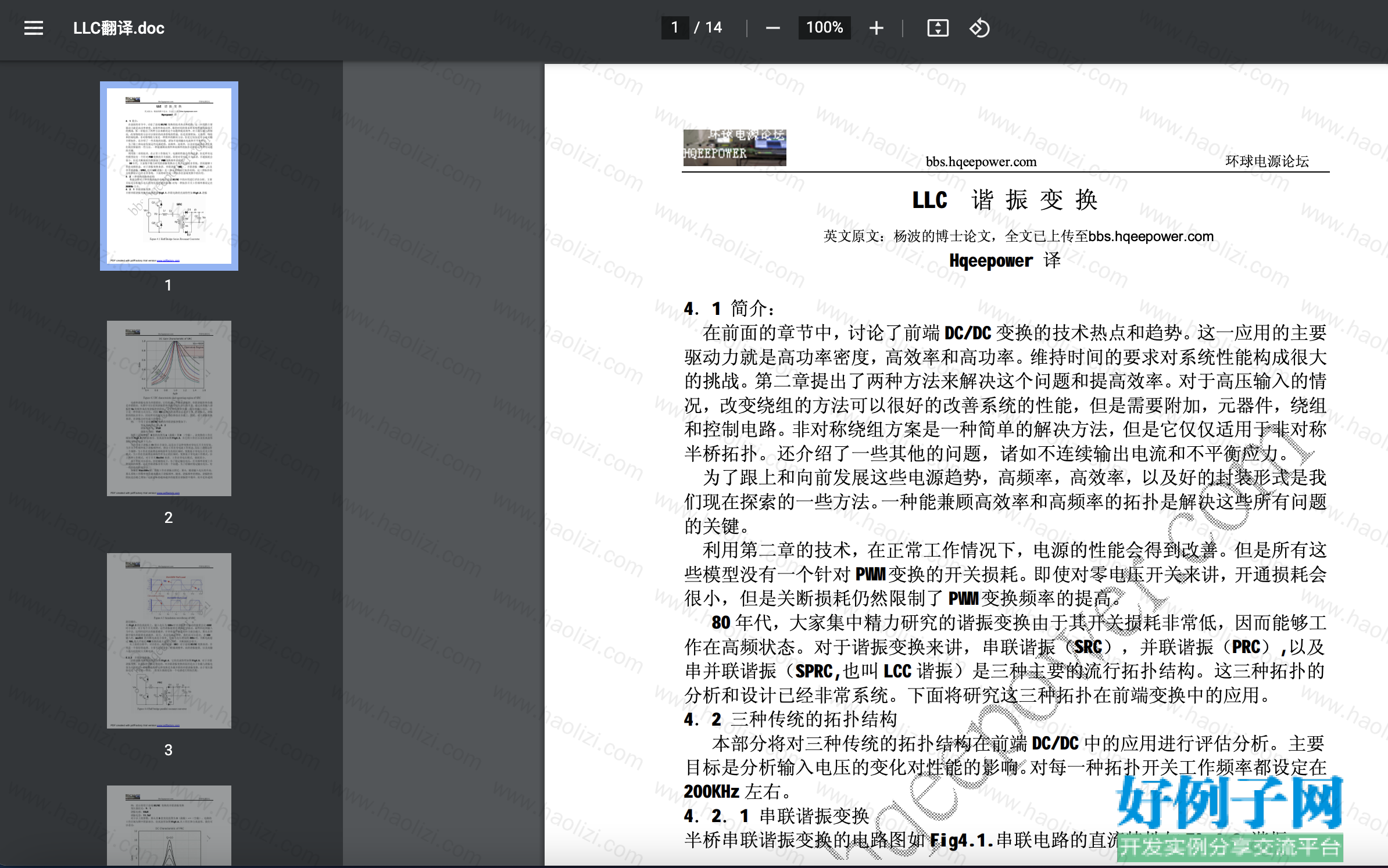This screenshot has width=1388, height=868.
Task: Click the total page count '/ 14'
Action: (708, 27)
